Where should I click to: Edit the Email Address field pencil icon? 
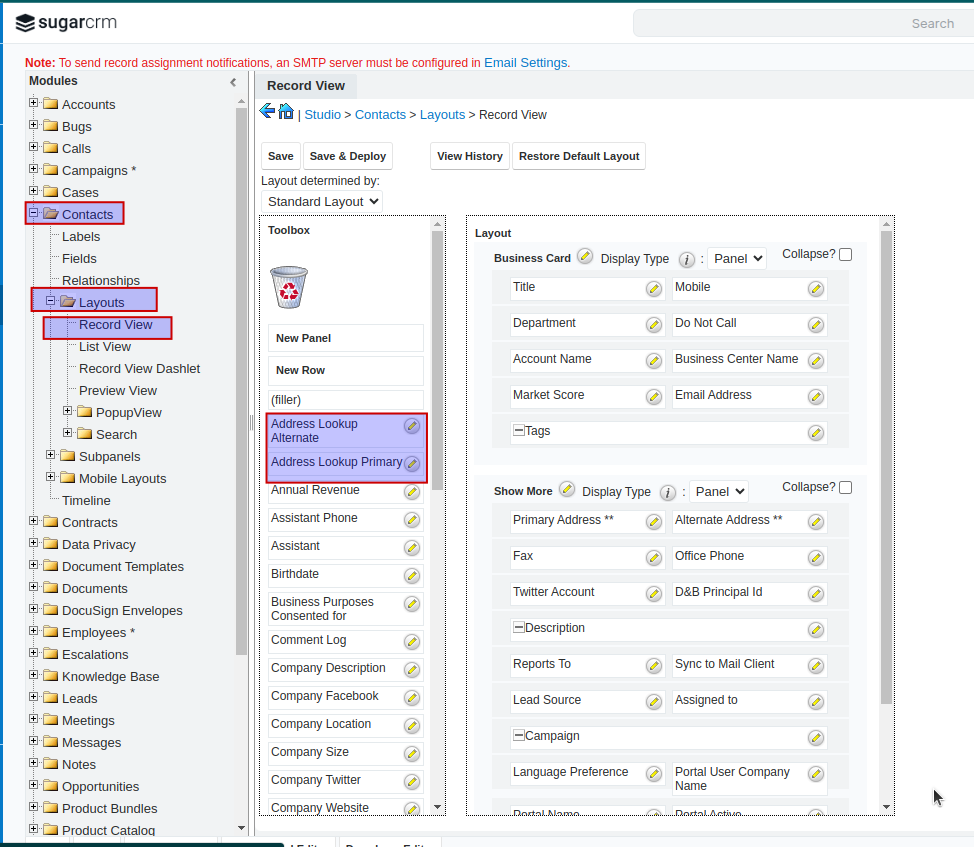tap(816, 397)
